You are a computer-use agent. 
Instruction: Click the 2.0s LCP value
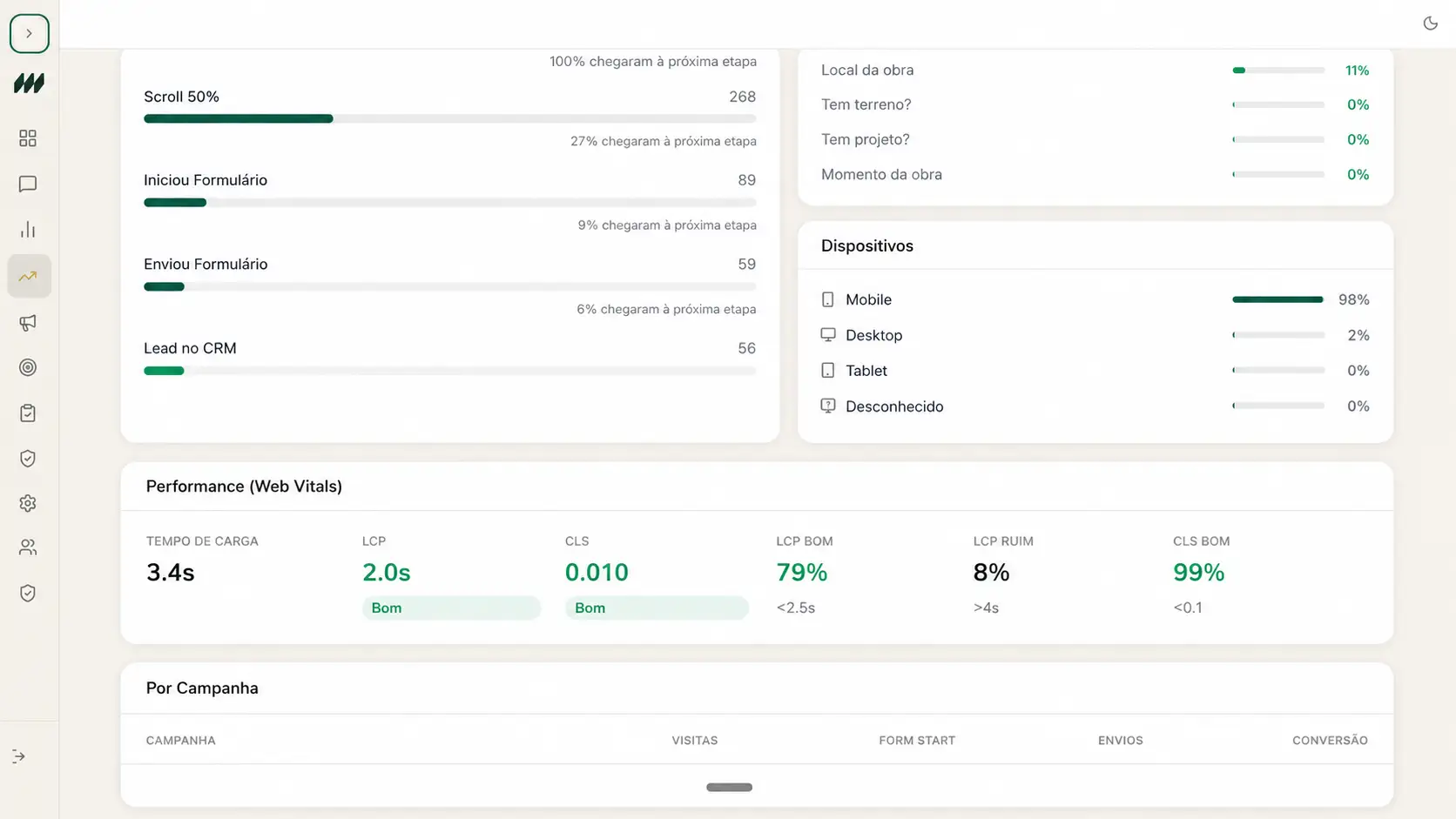386,573
